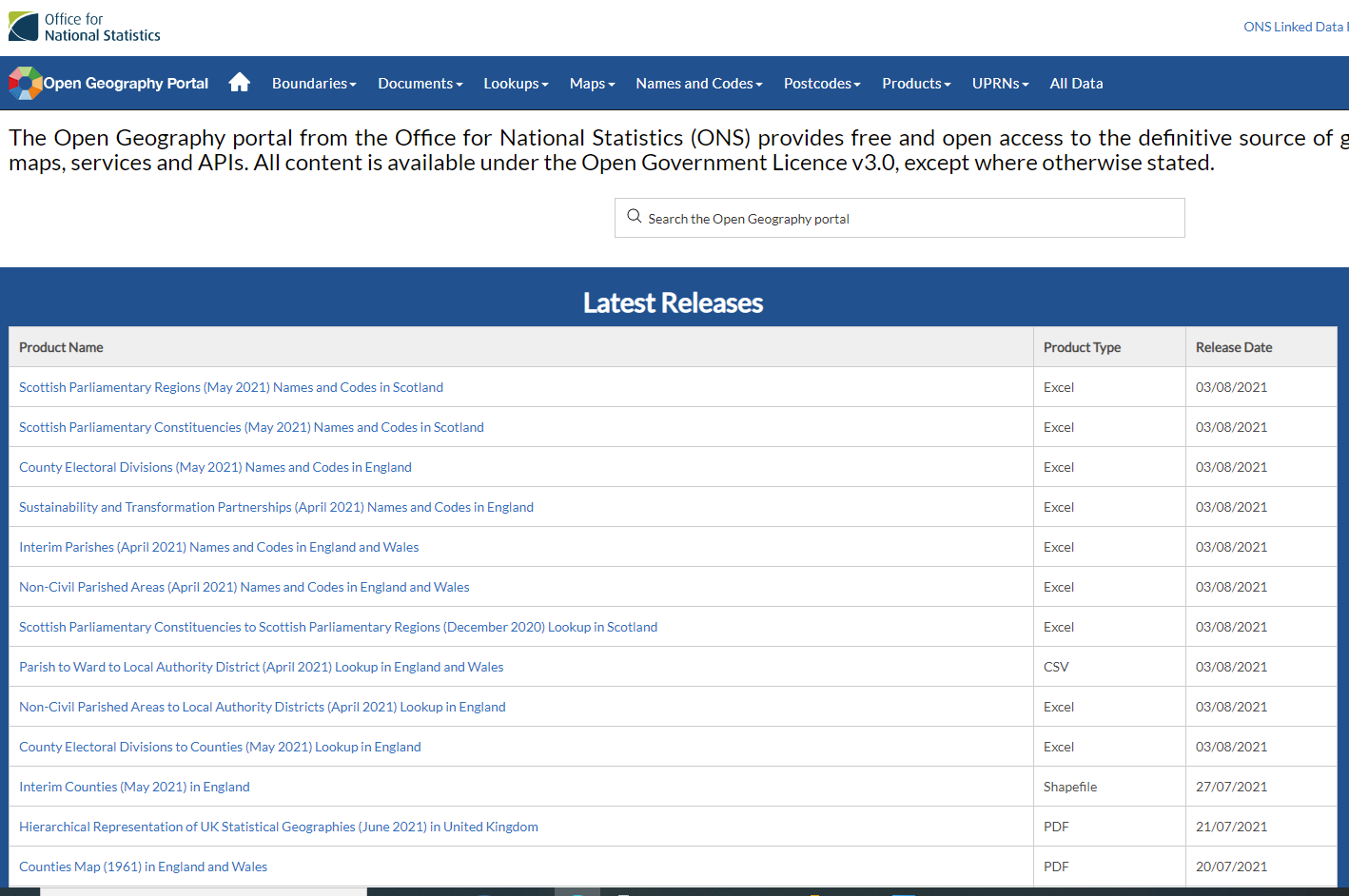
Task: Open the Documents dropdown menu
Action: (420, 84)
